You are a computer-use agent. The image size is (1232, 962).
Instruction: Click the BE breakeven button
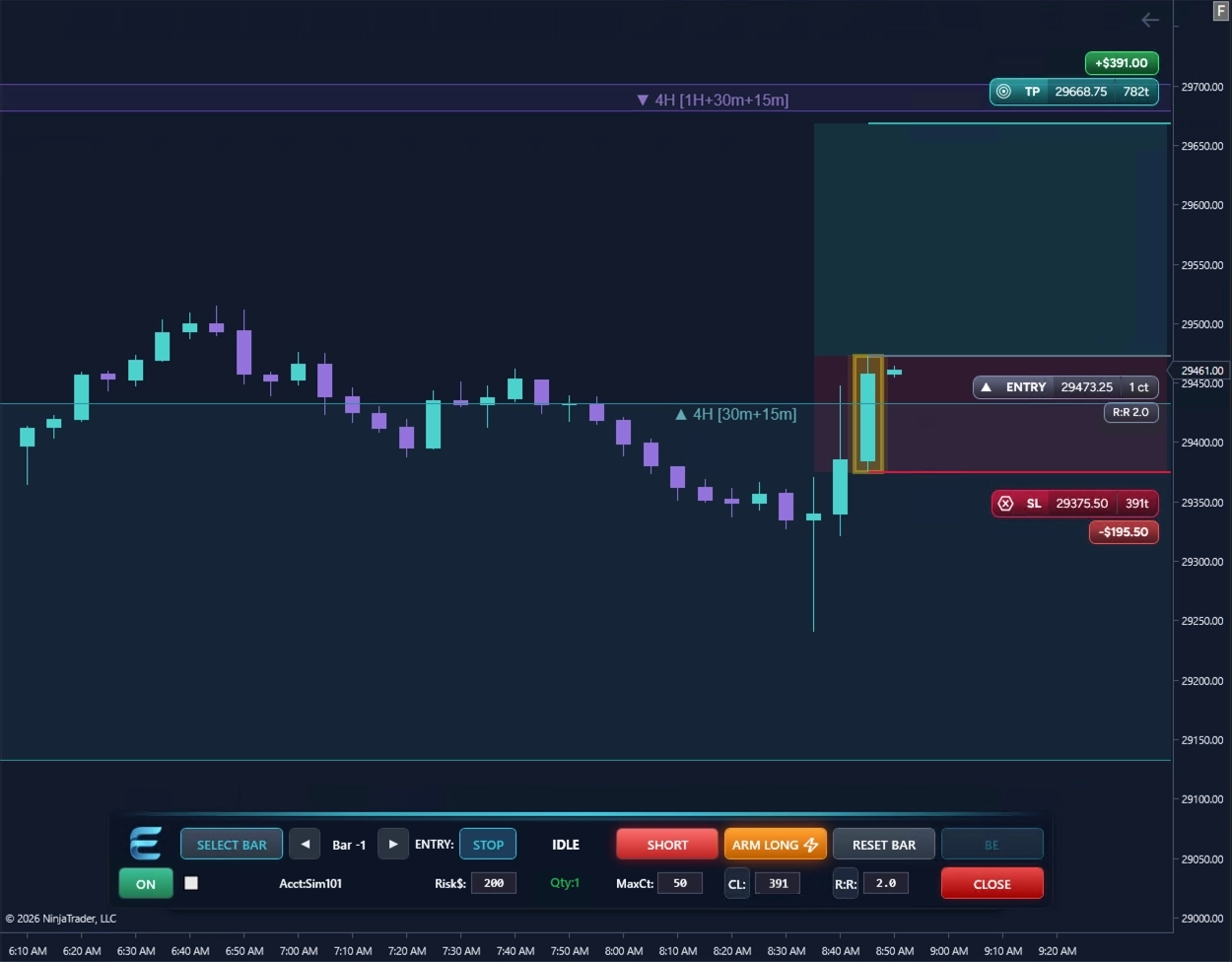[992, 844]
